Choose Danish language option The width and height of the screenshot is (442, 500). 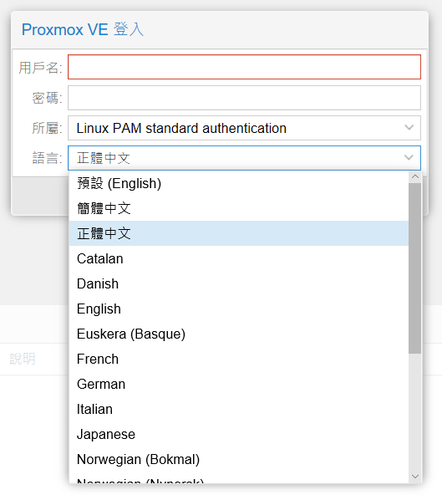click(x=239, y=284)
